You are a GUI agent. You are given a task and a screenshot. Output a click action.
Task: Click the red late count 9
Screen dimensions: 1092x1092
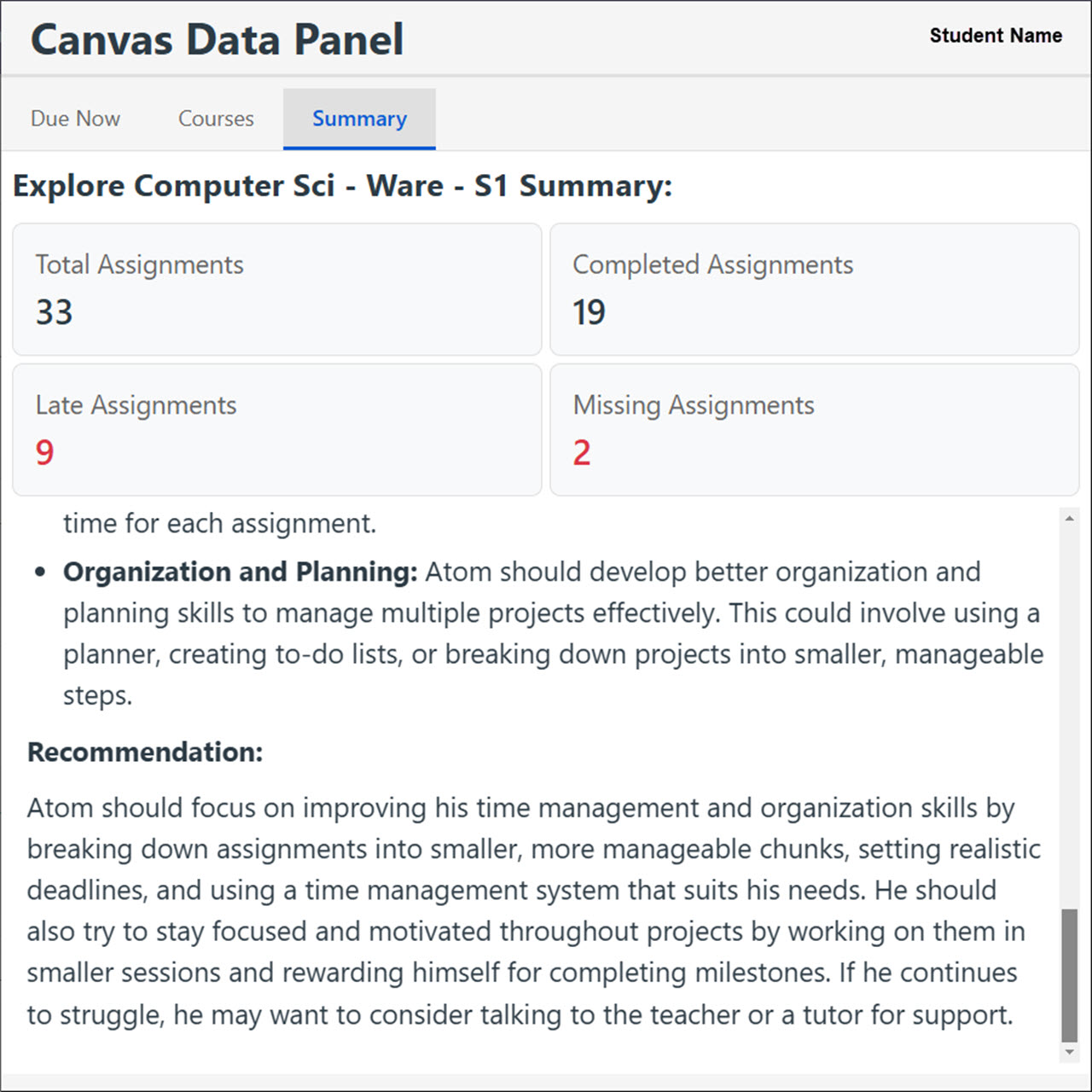(x=45, y=452)
